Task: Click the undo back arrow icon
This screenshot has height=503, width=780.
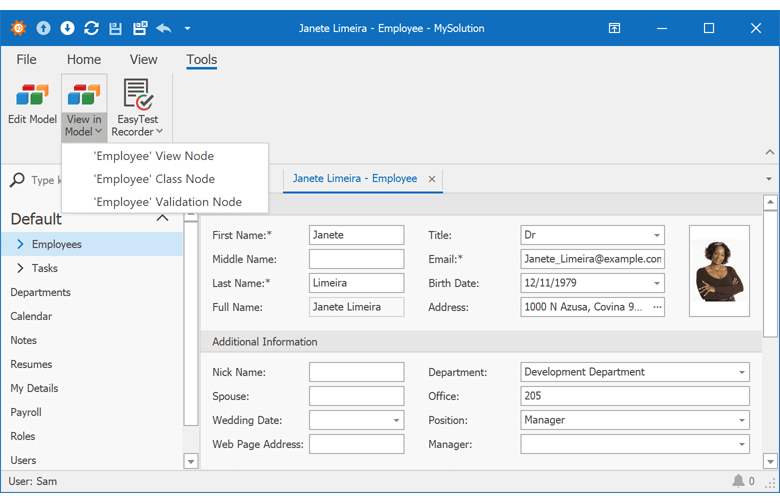Action: pos(164,28)
